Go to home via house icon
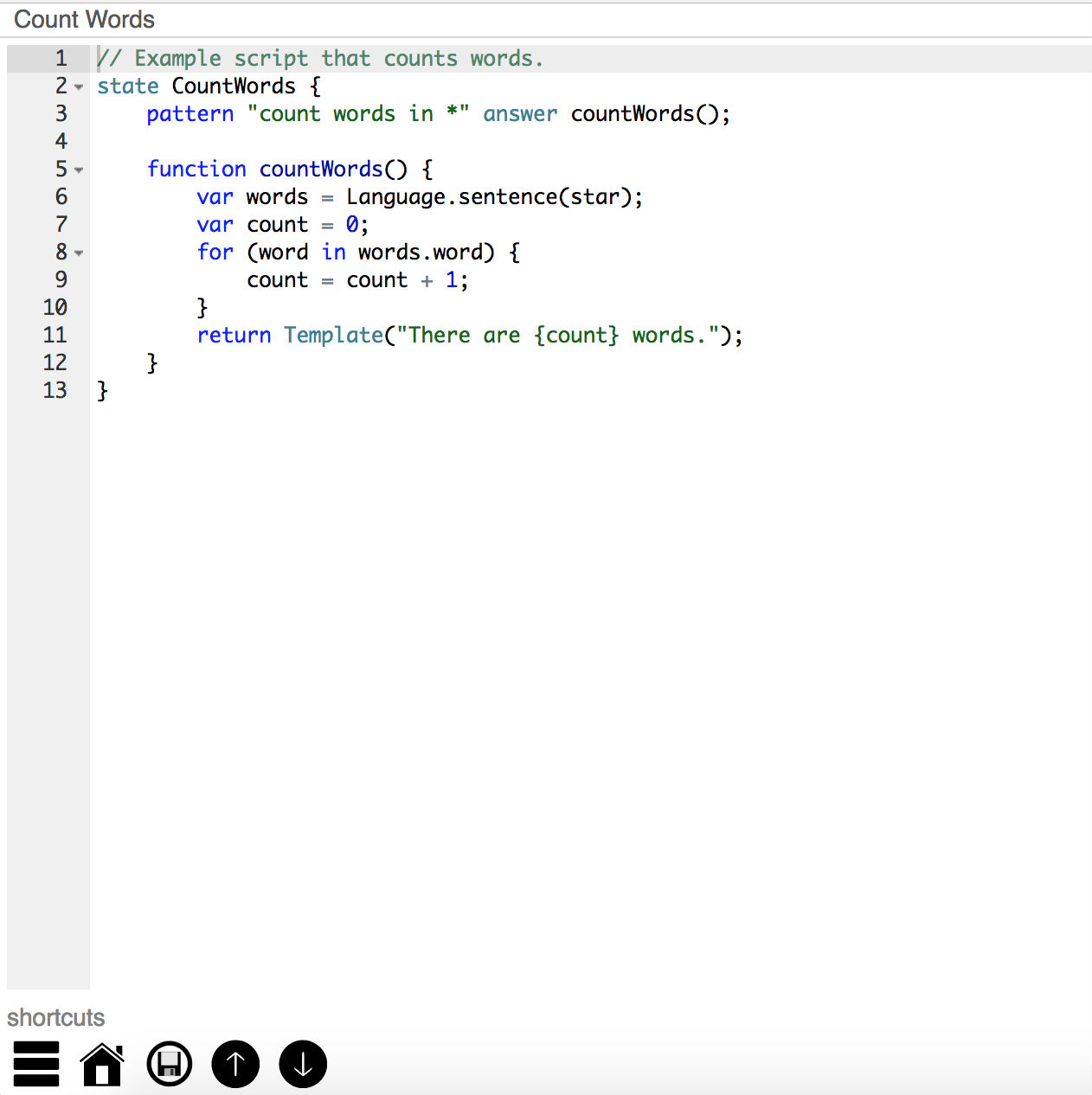The image size is (1092, 1095). pos(103,1063)
